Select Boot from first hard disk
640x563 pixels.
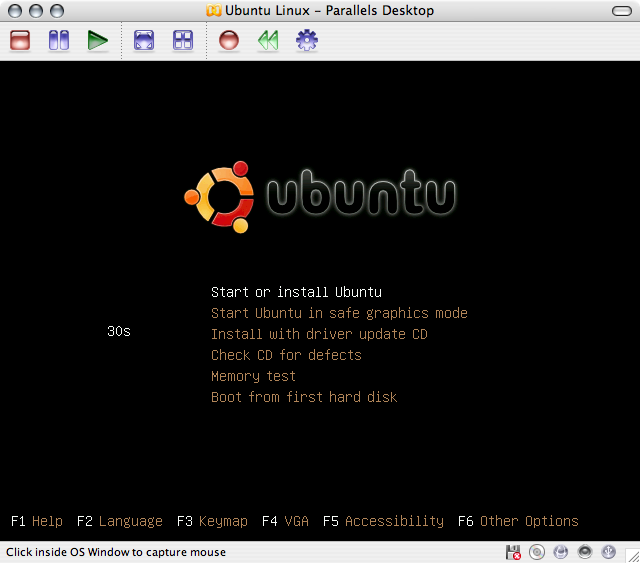304,397
